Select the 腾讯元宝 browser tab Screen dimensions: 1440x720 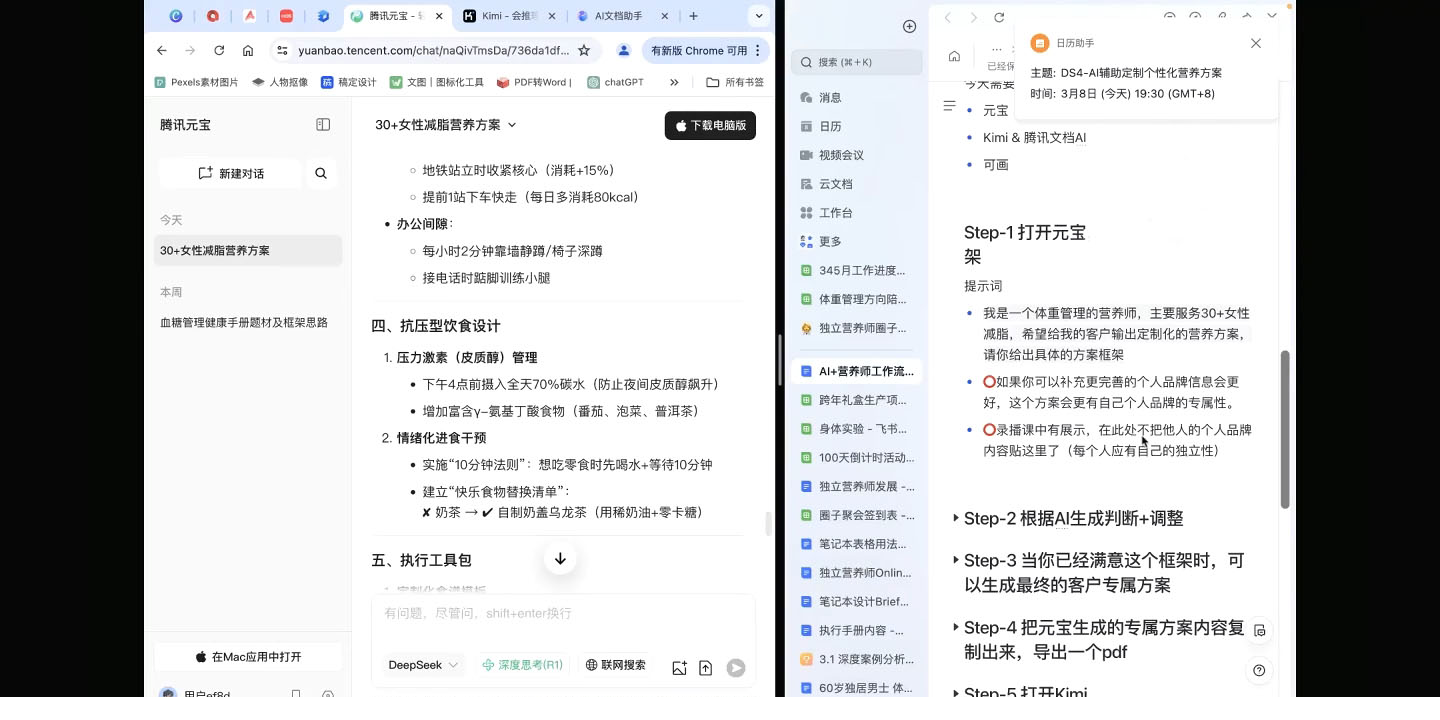[x=397, y=16]
